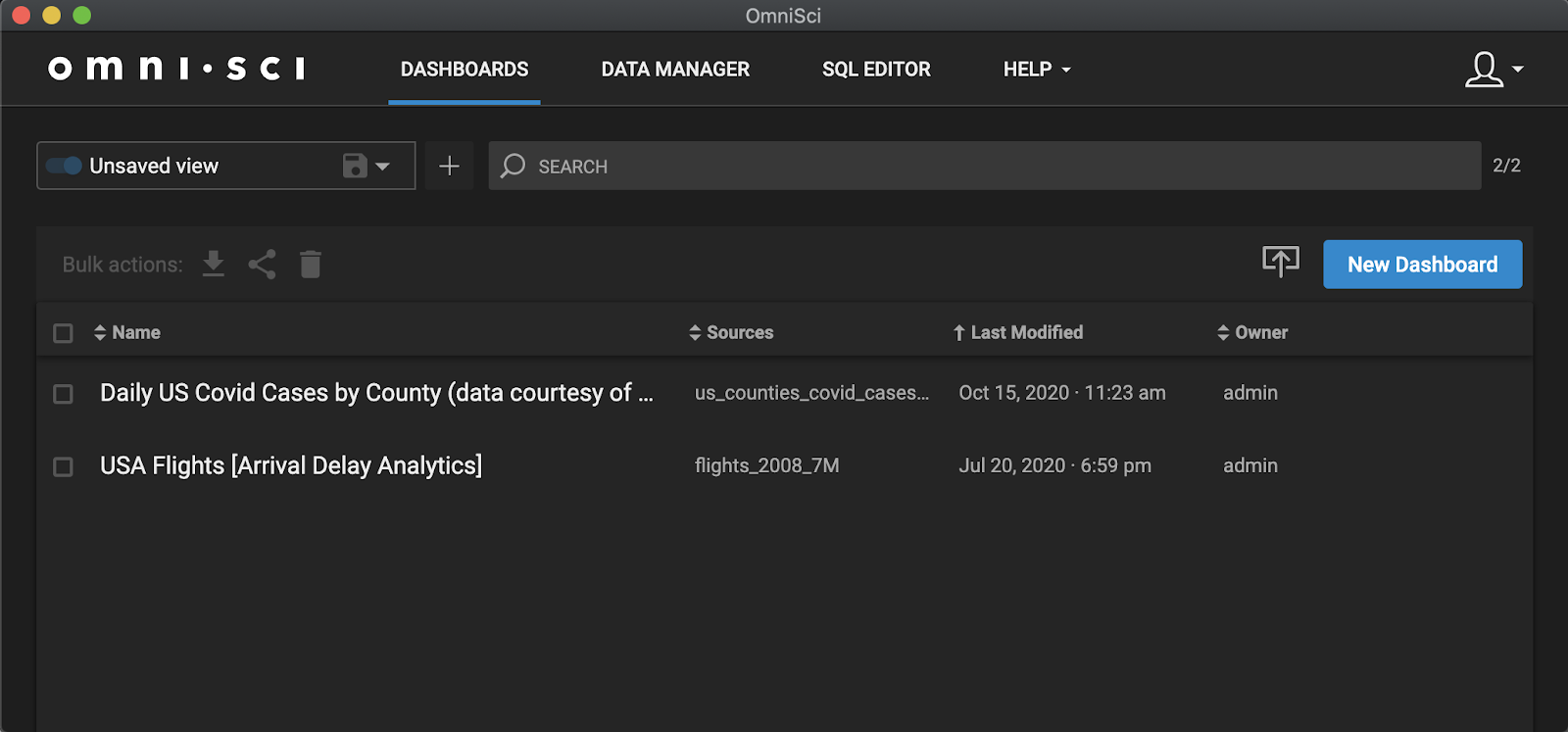Open Daily US Covid Cases by County dashboard
This screenshot has height=732, width=1568.
(376, 393)
